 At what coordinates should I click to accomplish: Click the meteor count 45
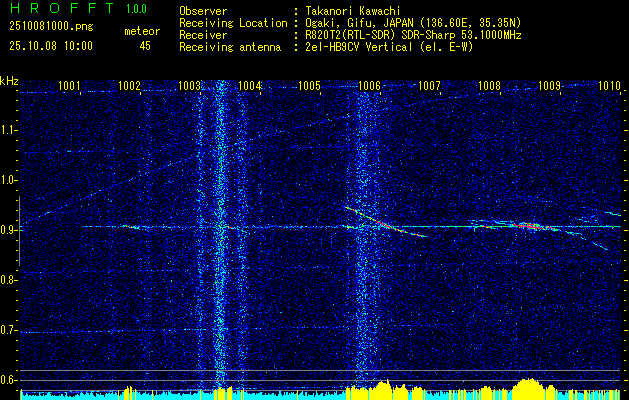(x=145, y=46)
